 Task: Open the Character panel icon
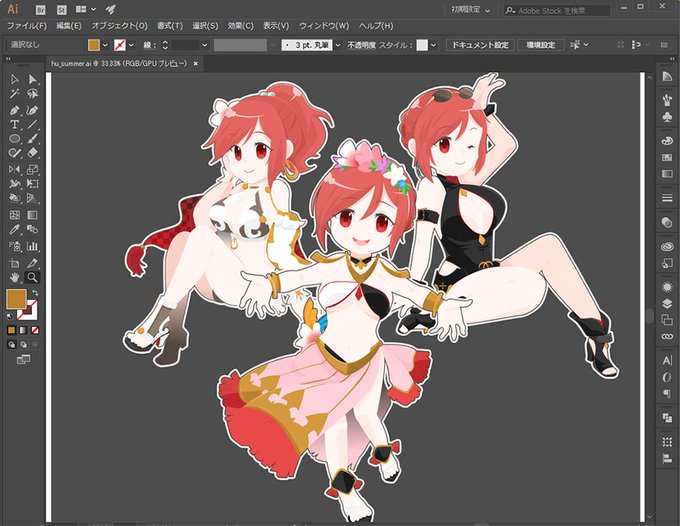pyautogui.click(x=667, y=361)
